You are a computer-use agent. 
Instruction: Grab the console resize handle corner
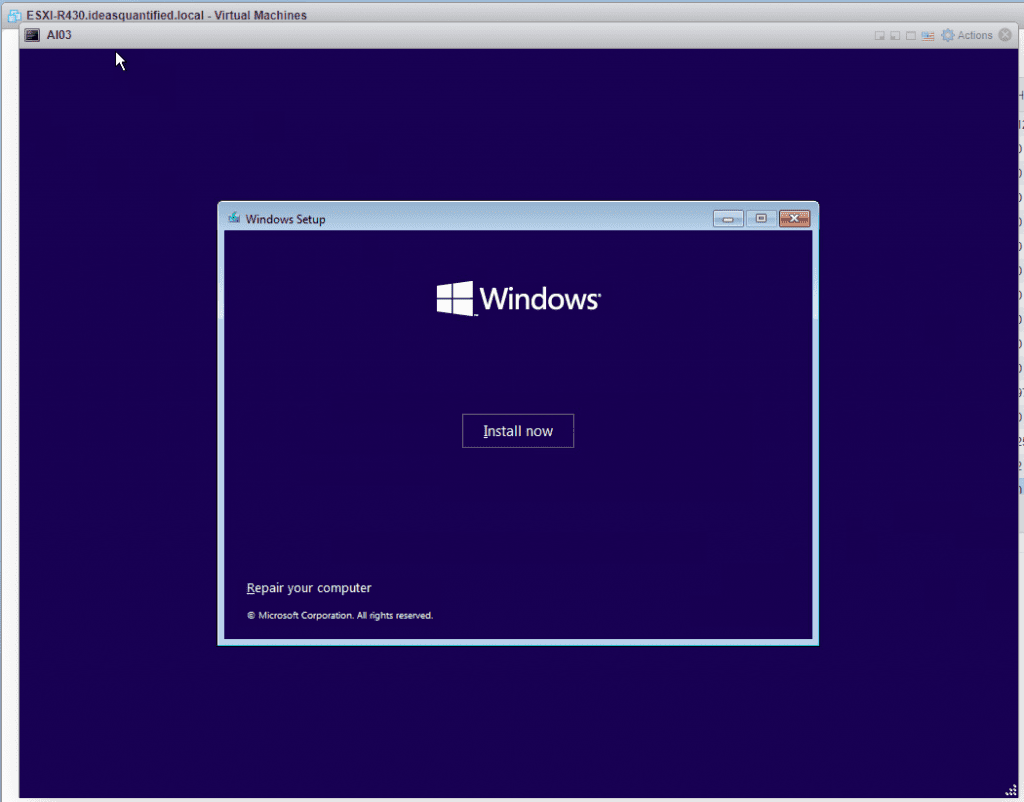[1010, 790]
